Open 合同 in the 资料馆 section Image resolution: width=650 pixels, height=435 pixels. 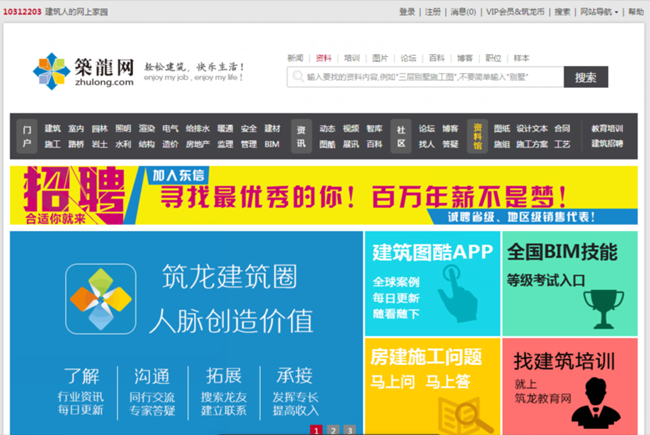coord(563,129)
